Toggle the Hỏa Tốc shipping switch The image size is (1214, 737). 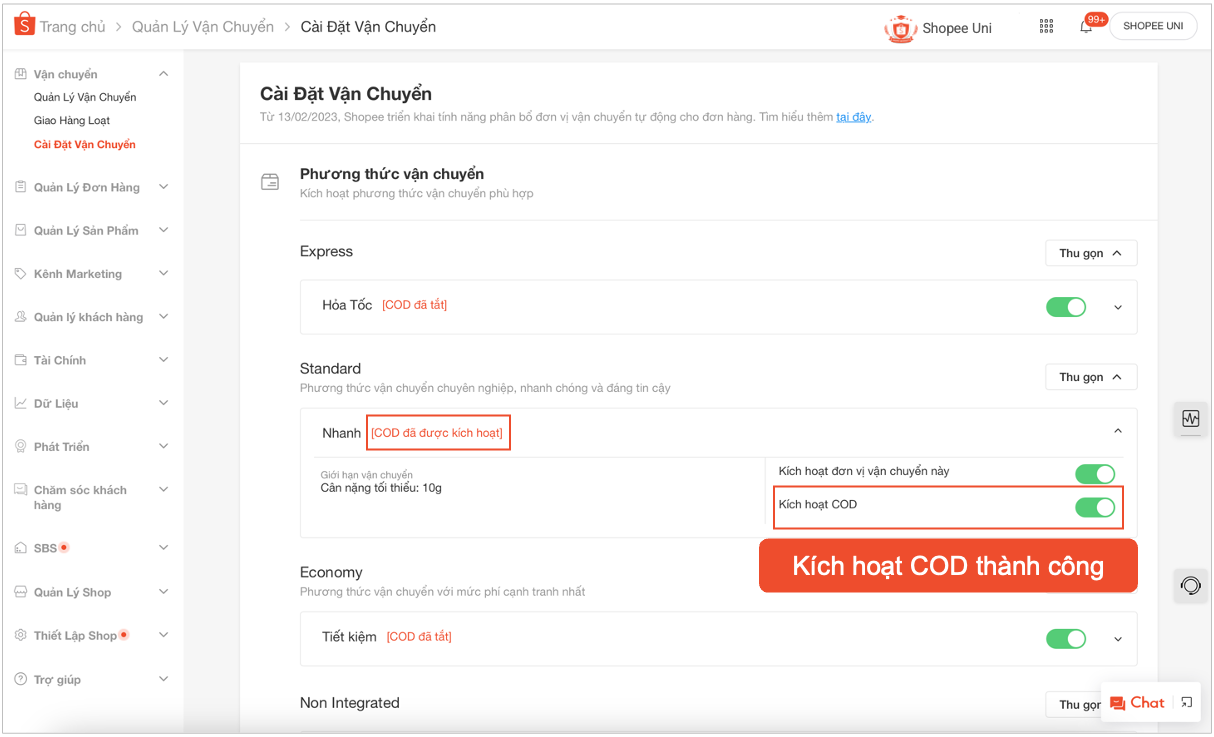pos(1065,307)
